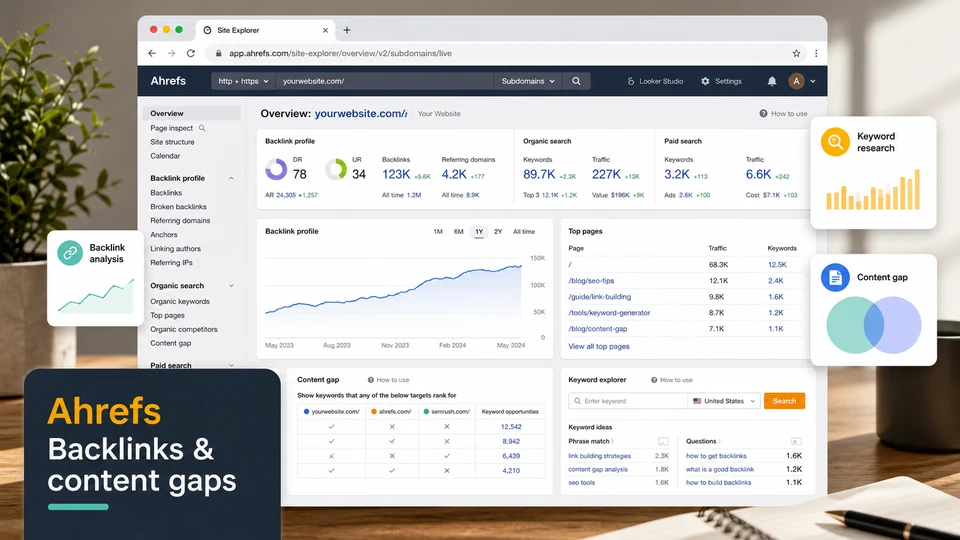Click link building strategies keyword idea

click(x=599, y=456)
